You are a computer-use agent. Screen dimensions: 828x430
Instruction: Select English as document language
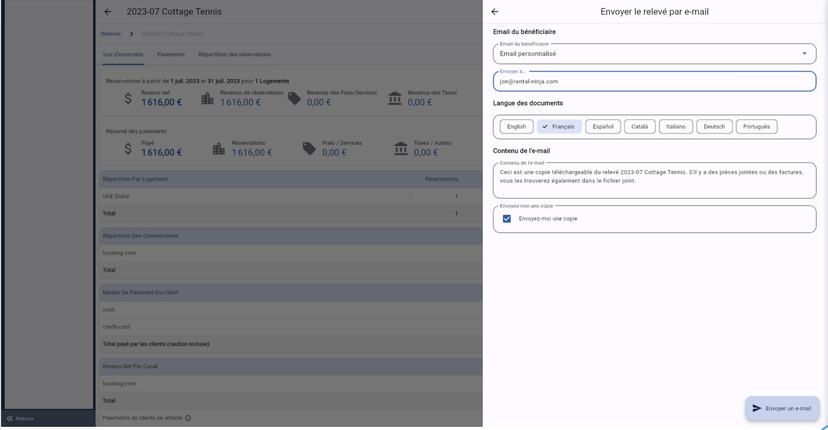[516, 127]
